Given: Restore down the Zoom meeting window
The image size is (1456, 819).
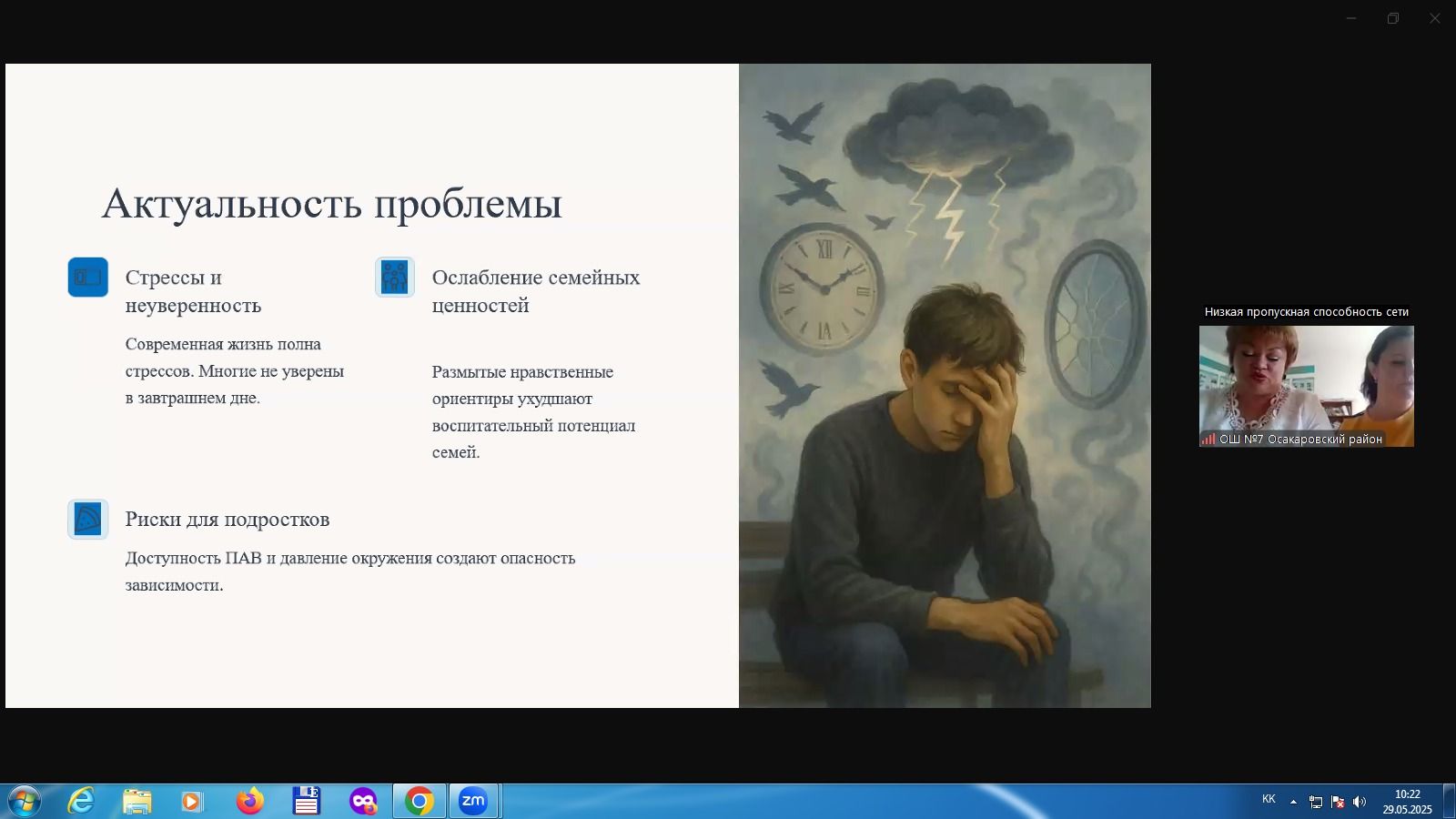Looking at the screenshot, I should coord(1392,18).
